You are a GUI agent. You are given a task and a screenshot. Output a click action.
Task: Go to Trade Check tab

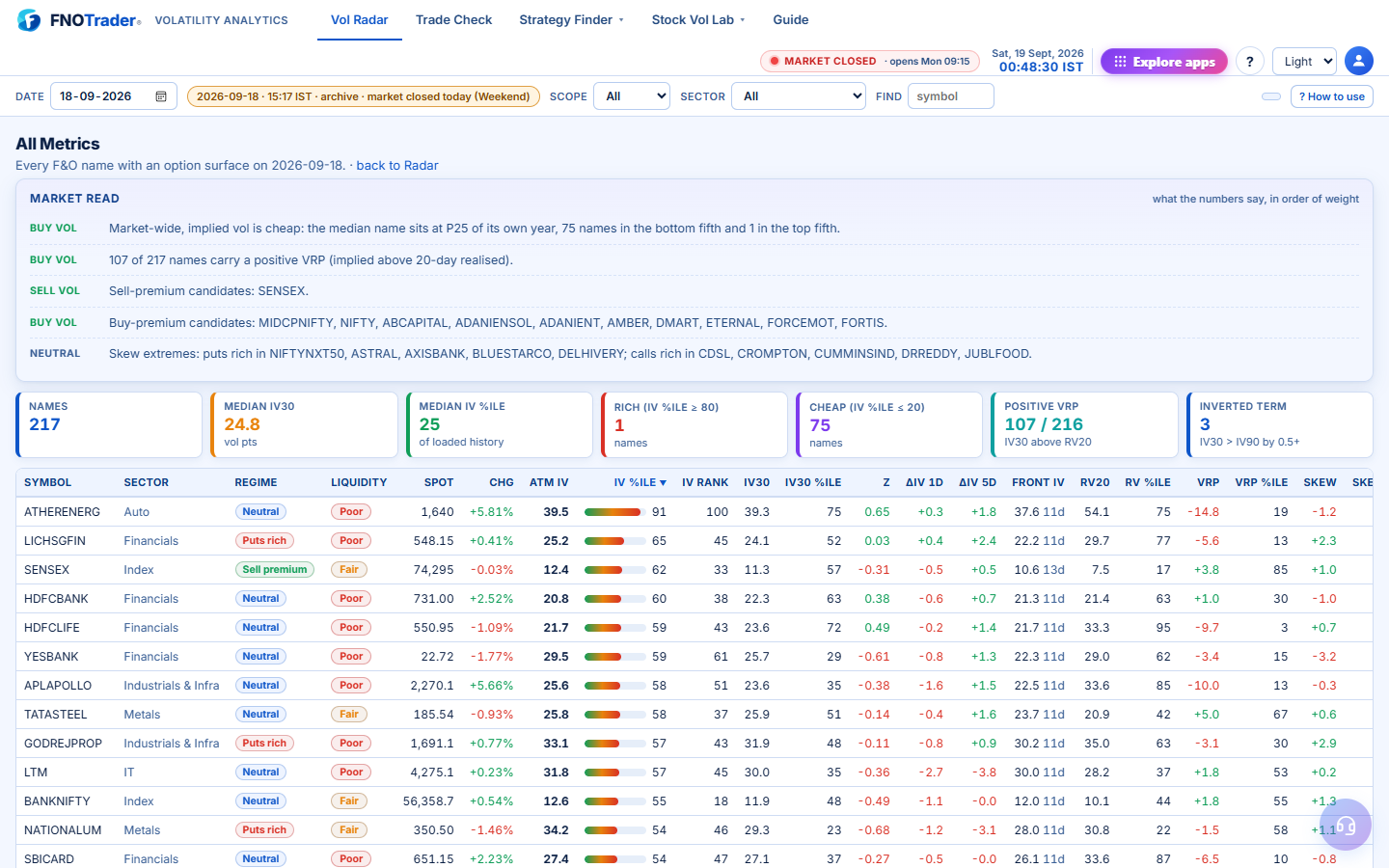click(x=453, y=19)
